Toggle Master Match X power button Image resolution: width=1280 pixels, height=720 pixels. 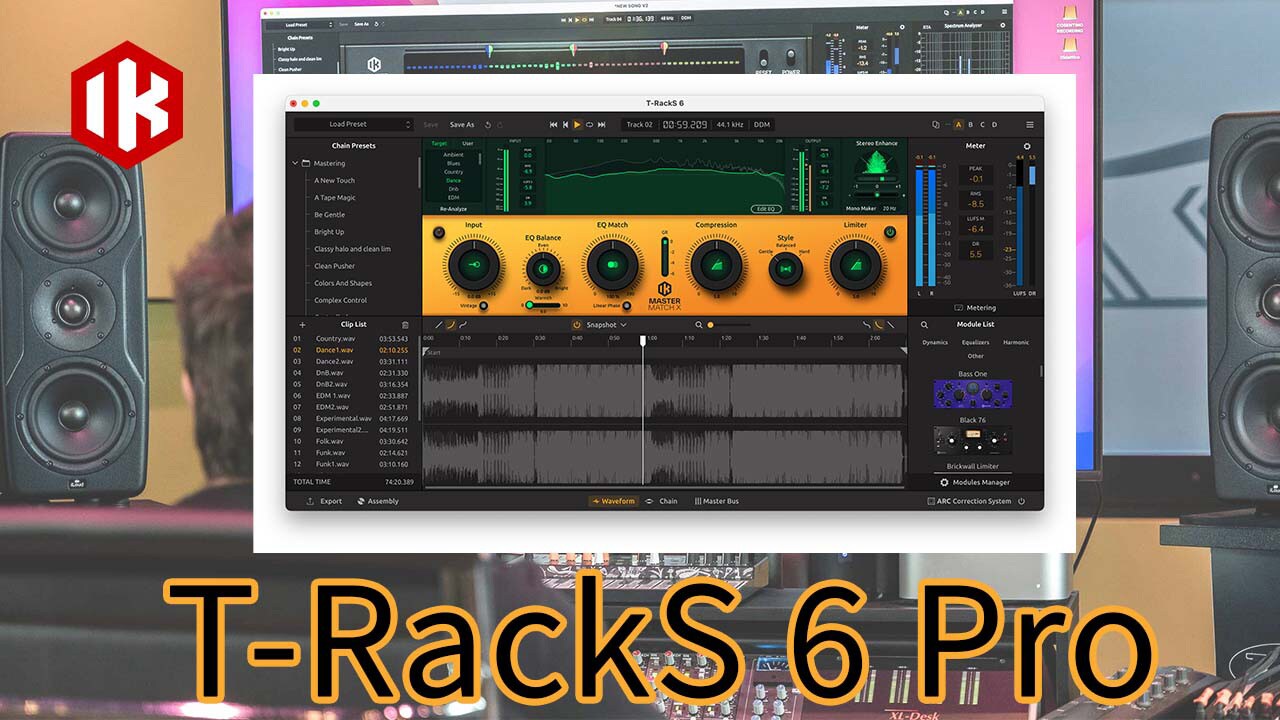(890, 232)
